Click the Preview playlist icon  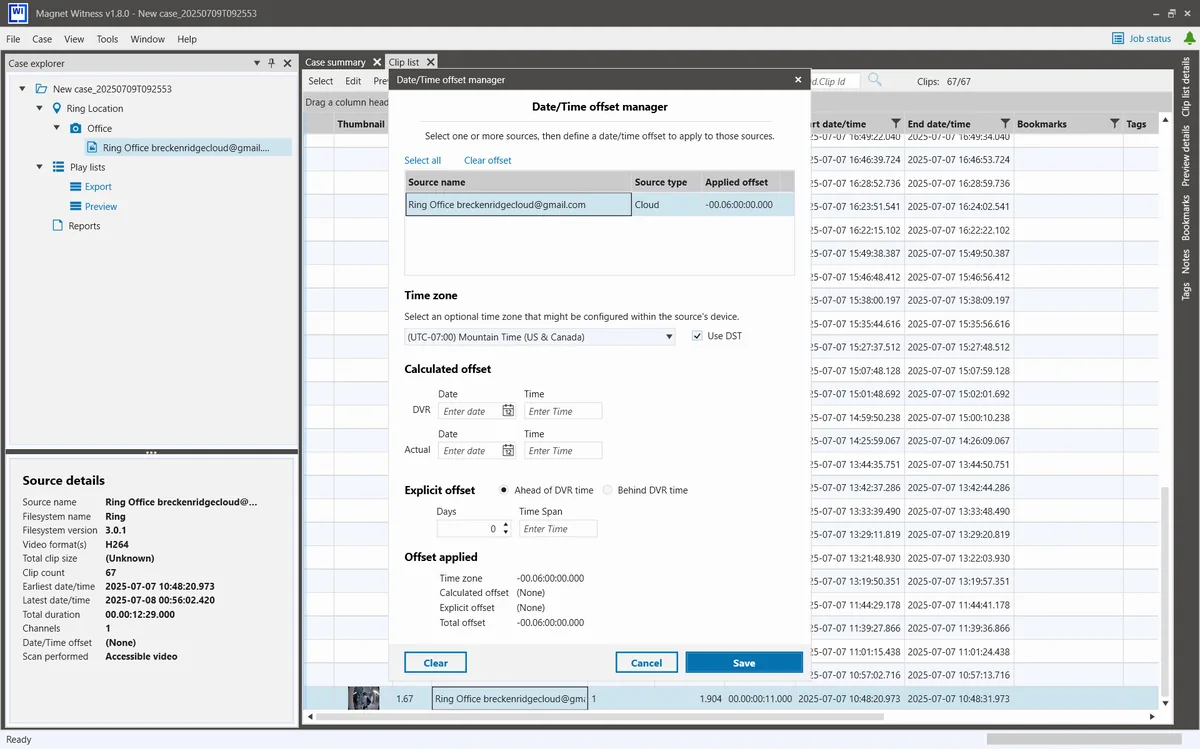(x=76, y=206)
